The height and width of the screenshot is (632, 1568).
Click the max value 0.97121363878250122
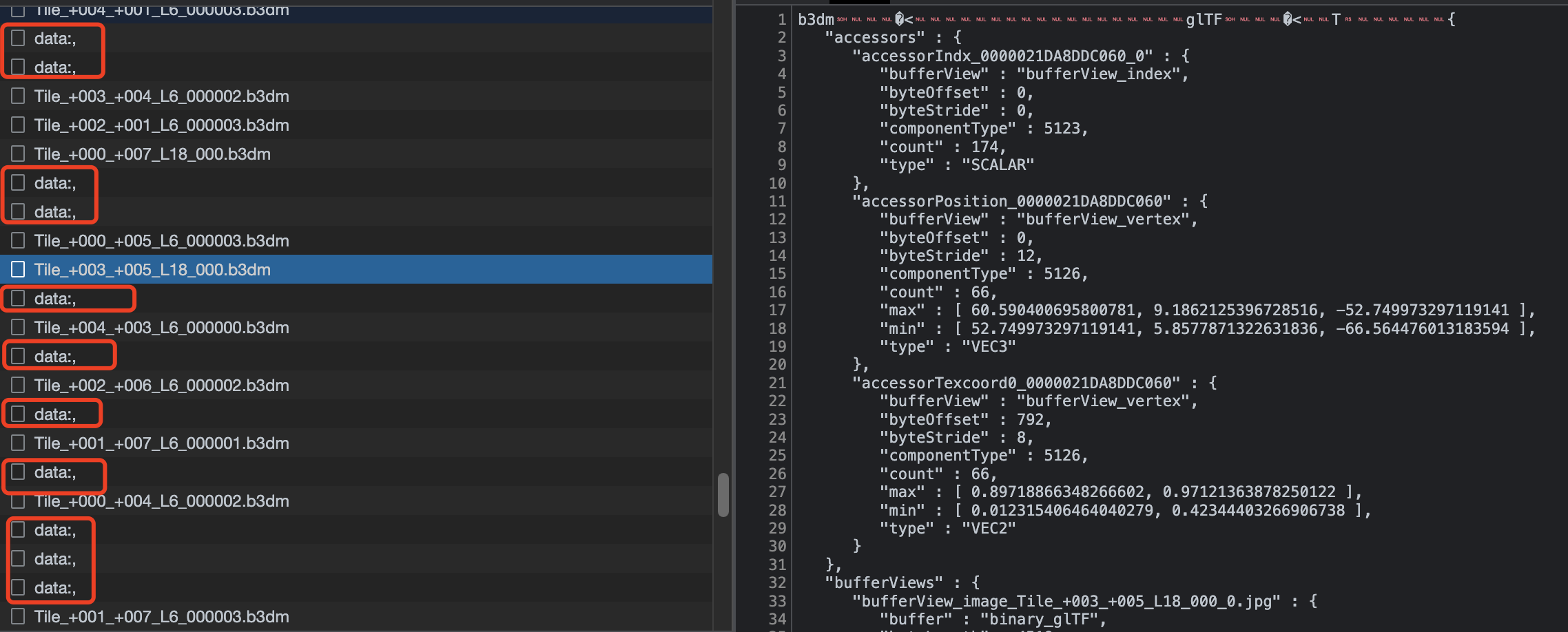[x=1249, y=492]
